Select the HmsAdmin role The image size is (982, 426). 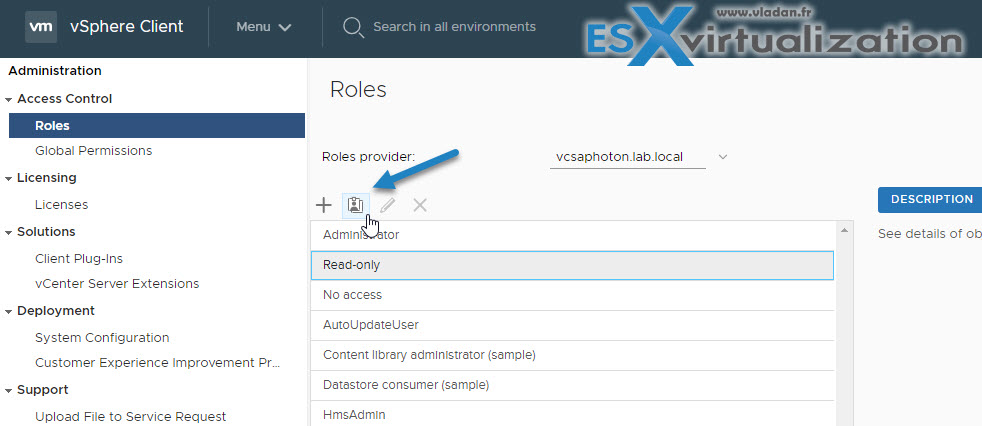572,414
